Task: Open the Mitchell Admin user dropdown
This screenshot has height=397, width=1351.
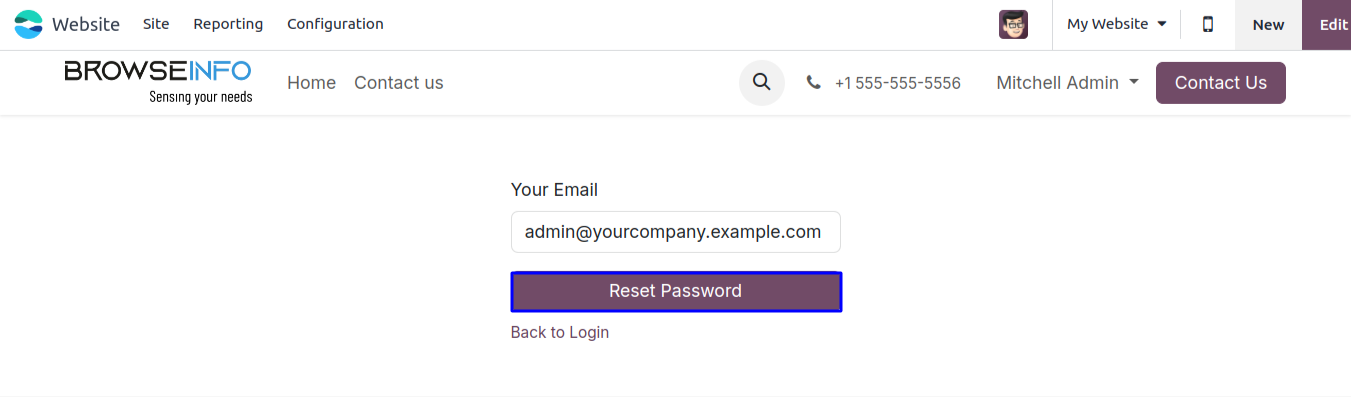Action: [x=1067, y=83]
